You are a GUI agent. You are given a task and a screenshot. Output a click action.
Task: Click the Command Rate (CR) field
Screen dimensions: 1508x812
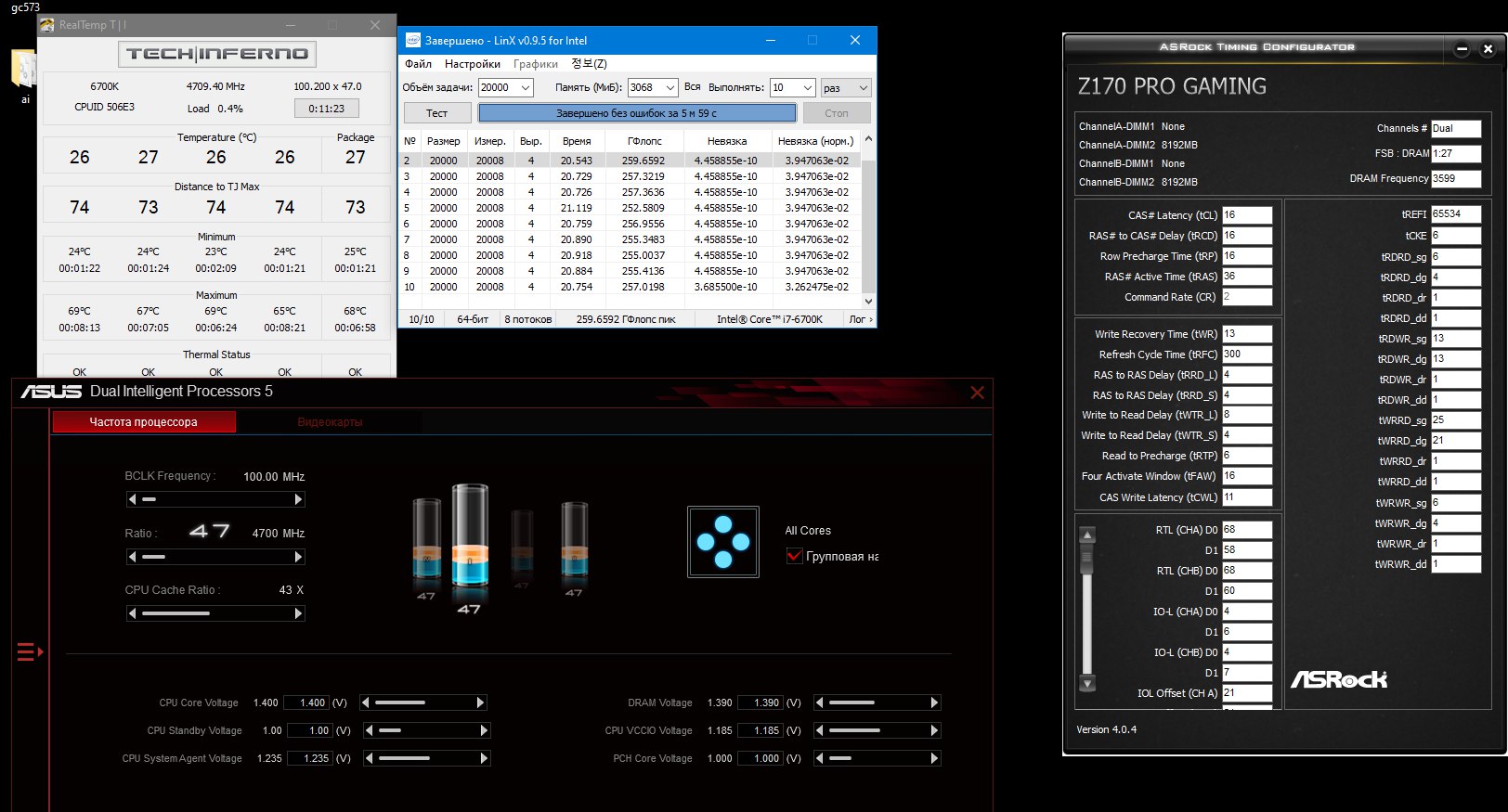tap(1247, 297)
